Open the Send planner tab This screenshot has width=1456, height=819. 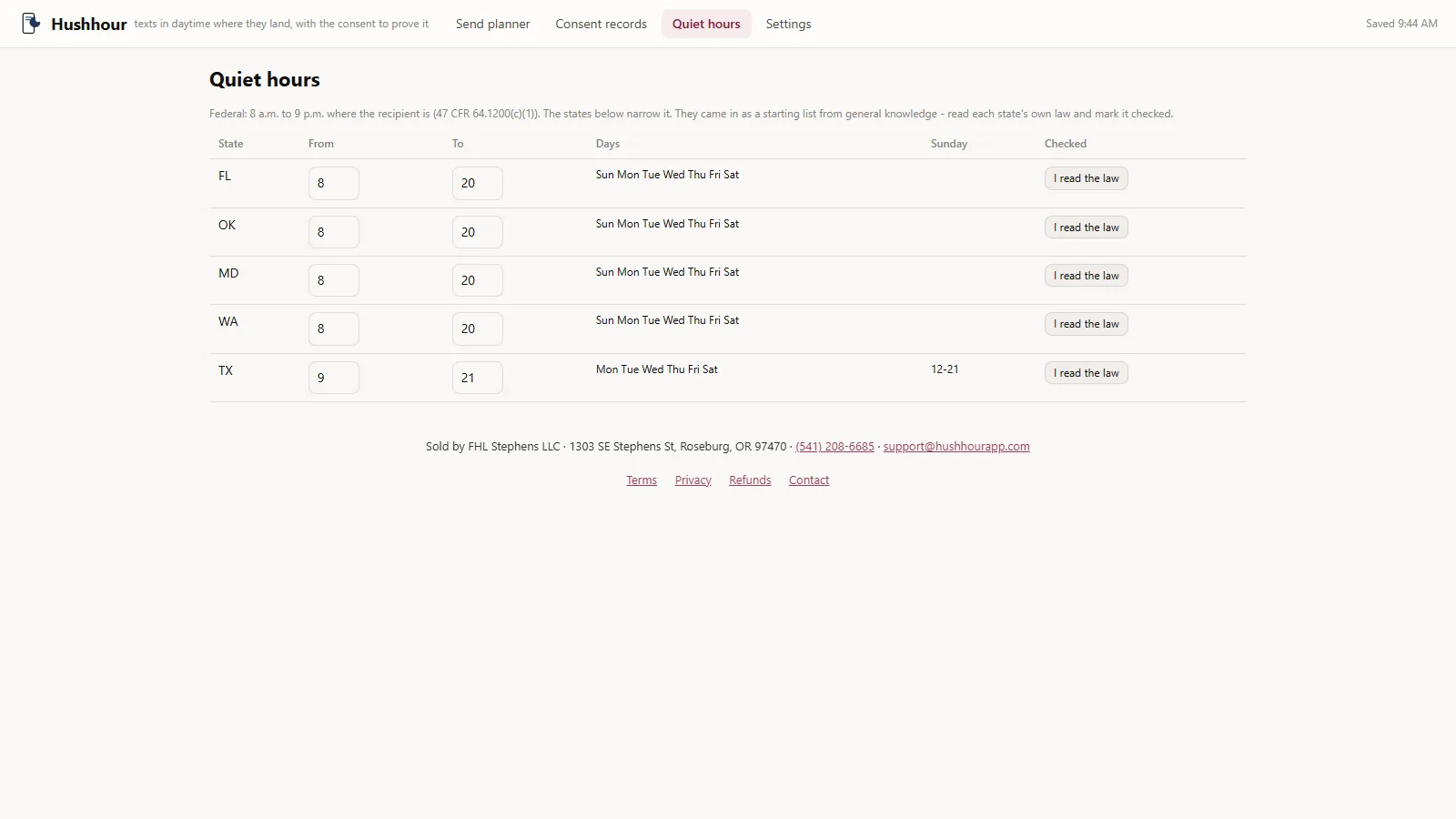click(492, 24)
